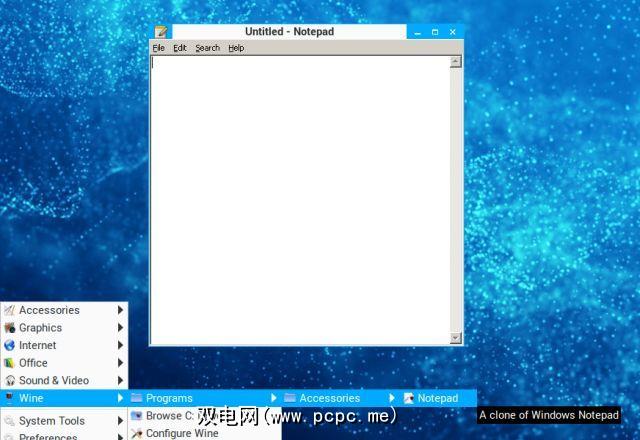Close the Notepad window
The height and width of the screenshot is (440, 640).
(x=453, y=32)
